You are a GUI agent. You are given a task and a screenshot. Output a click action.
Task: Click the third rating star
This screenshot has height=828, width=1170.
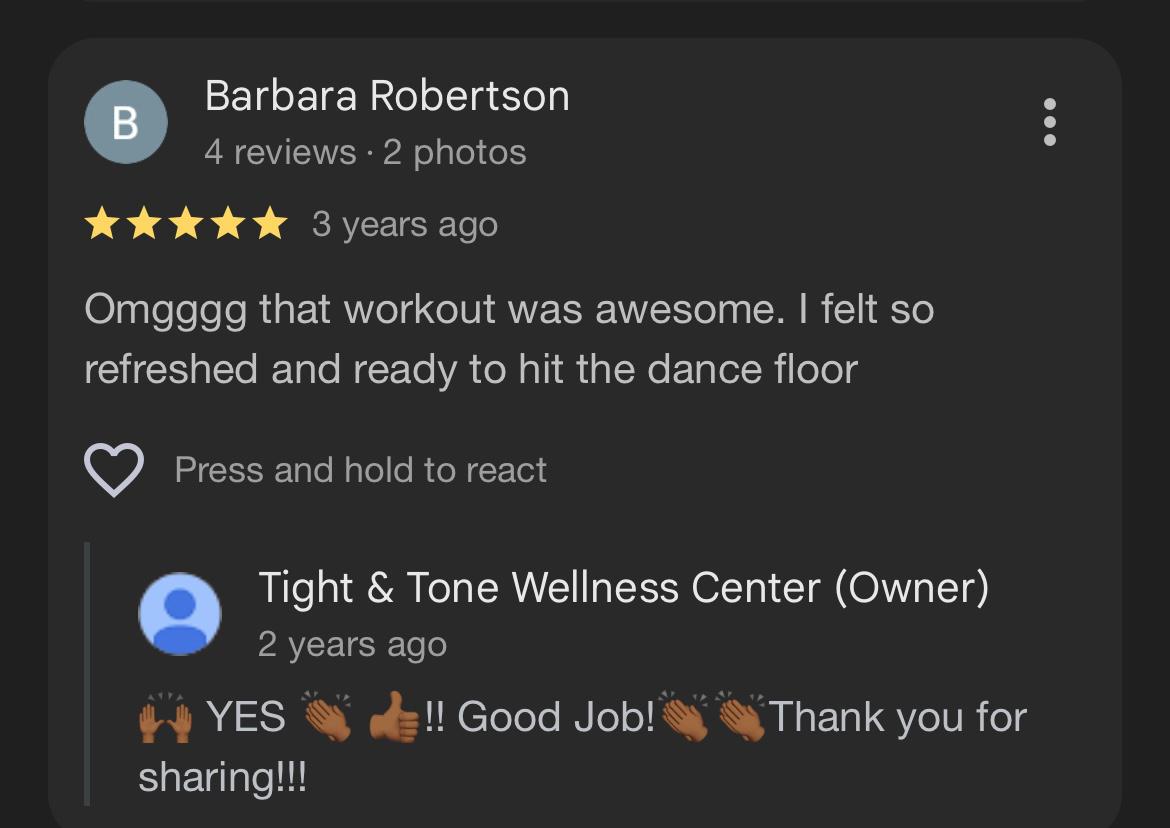pos(185,224)
